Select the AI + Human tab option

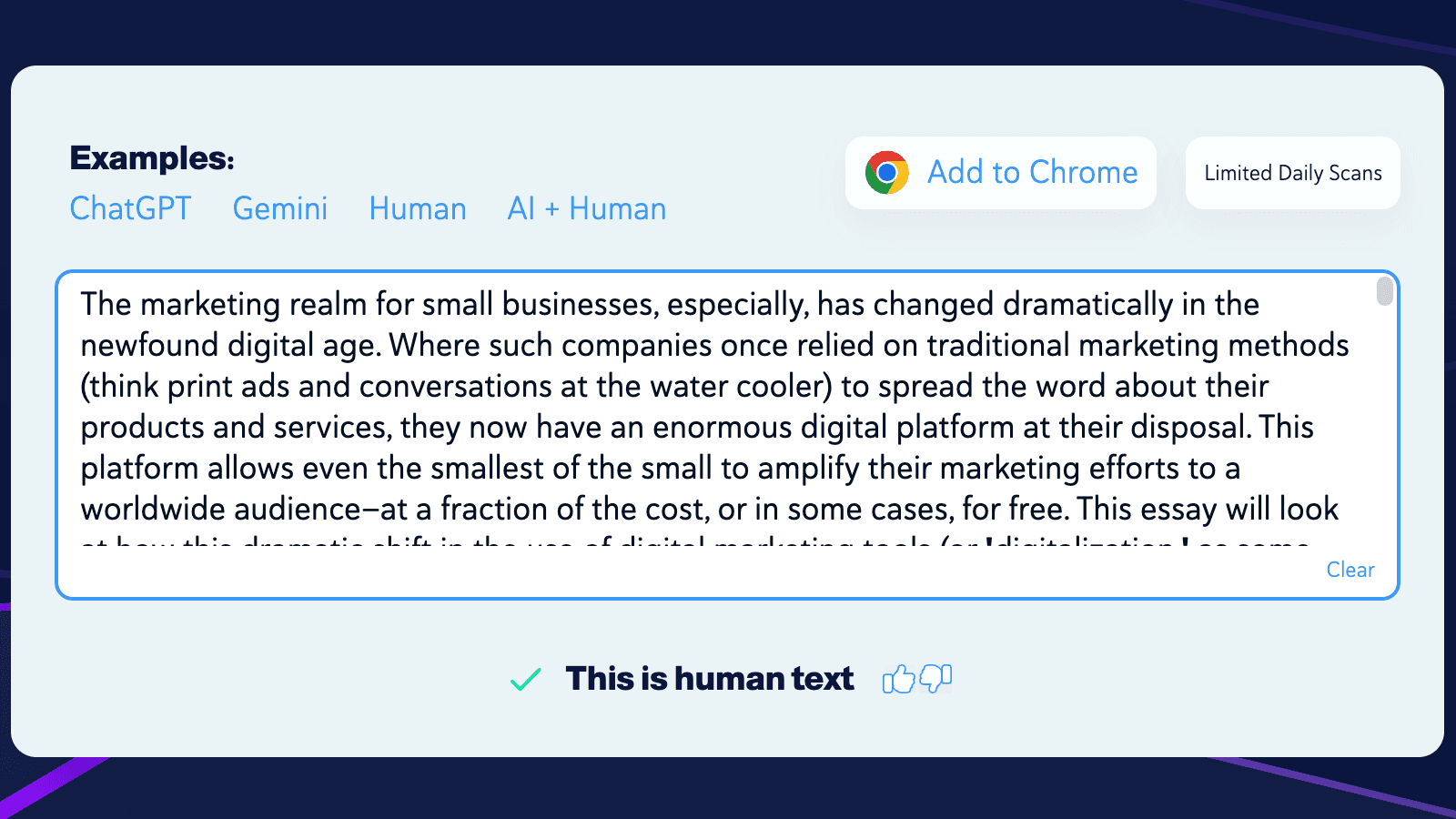point(586,208)
